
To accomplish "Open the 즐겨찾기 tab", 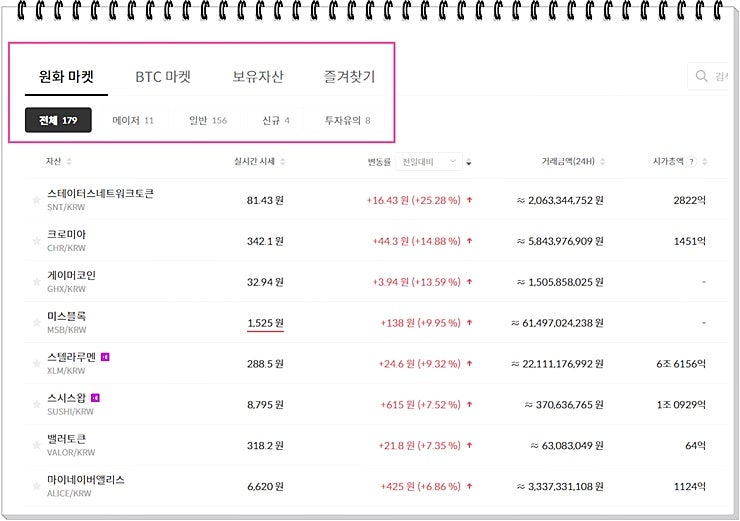I will click(349, 77).
